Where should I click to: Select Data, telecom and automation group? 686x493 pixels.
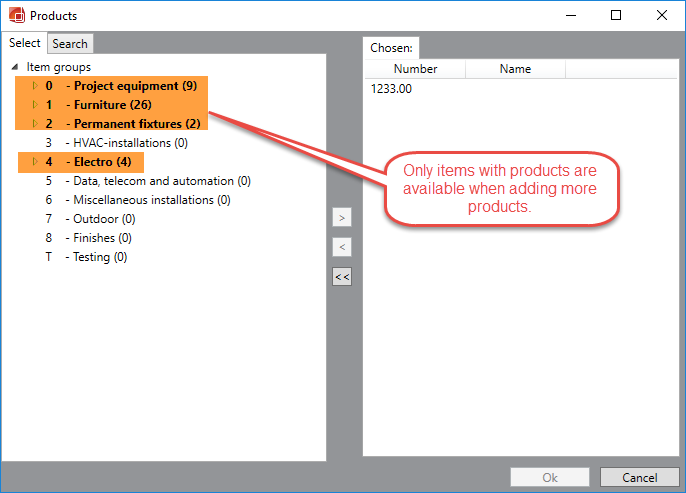[x=158, y=181]
